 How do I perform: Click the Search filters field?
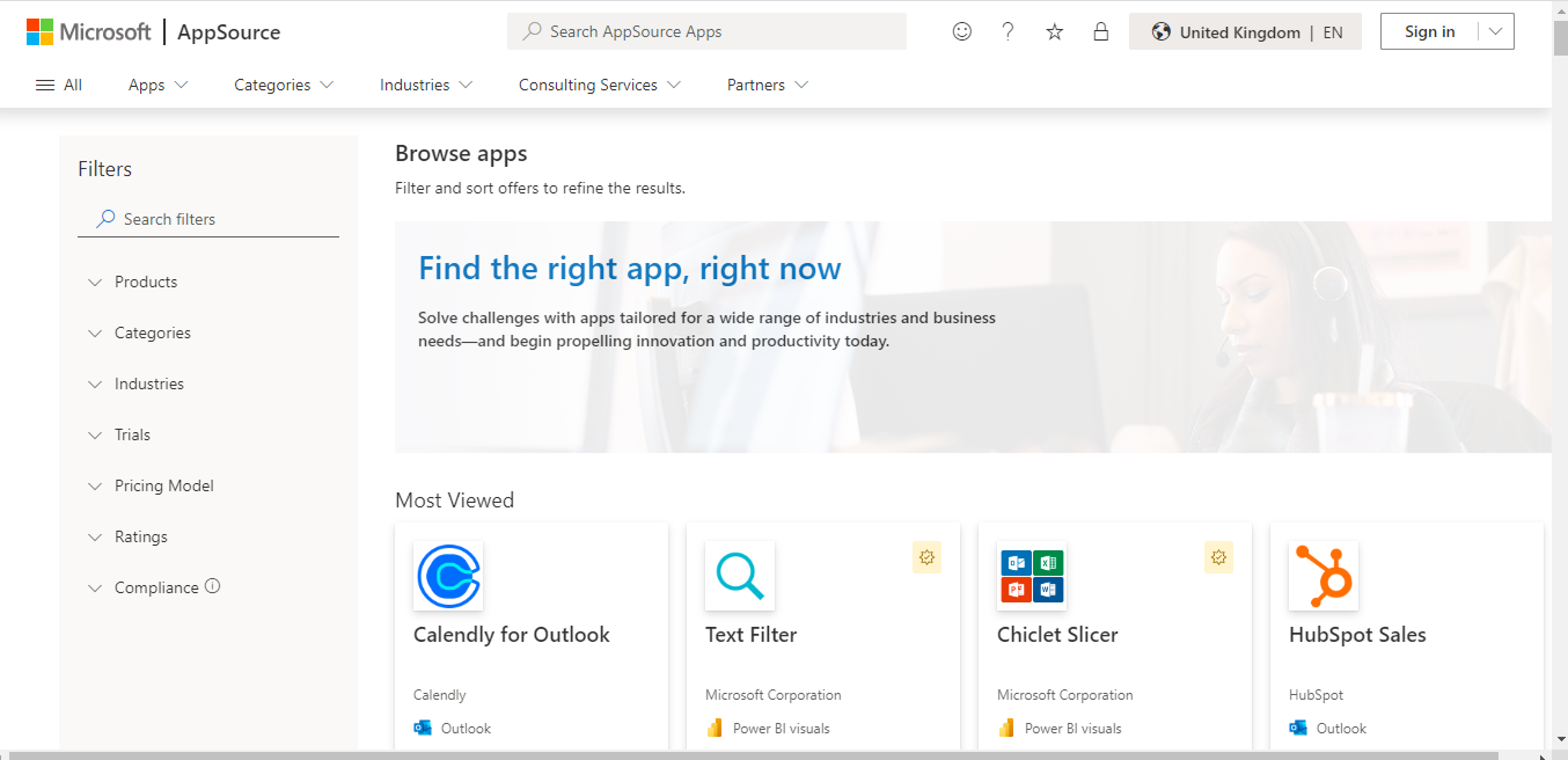(208, 219)
